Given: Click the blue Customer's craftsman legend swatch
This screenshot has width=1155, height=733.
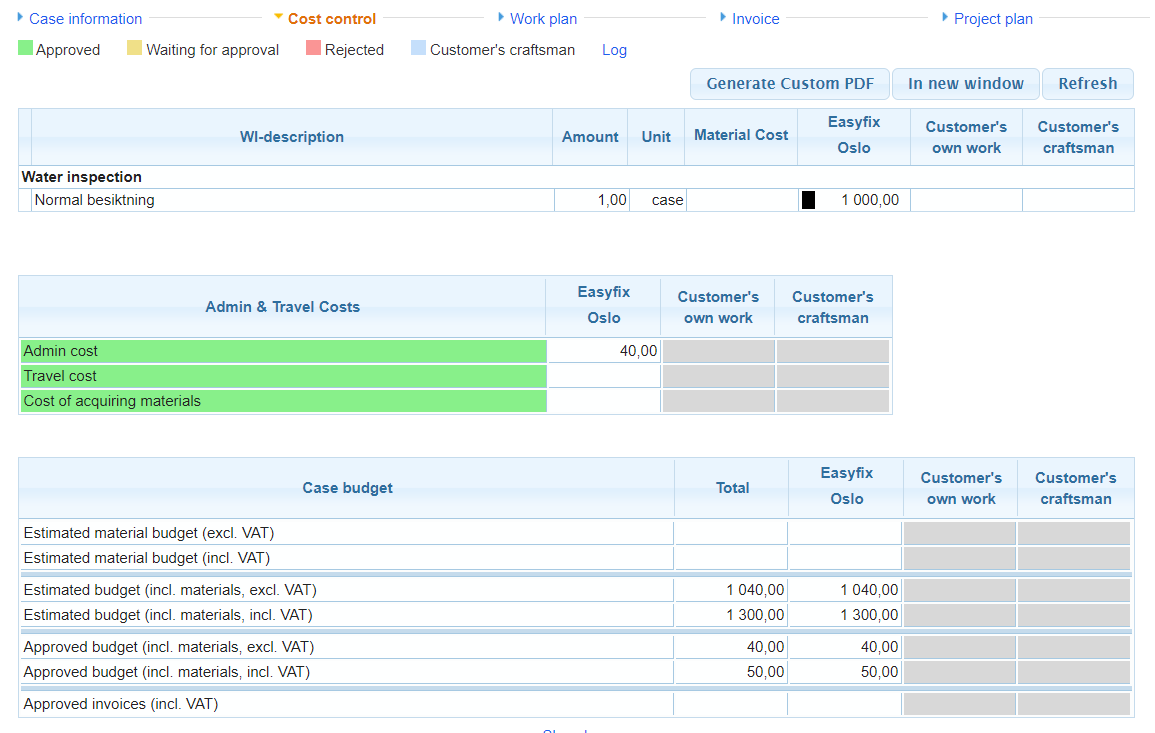Looking at the screenshot, I should 418,48.
